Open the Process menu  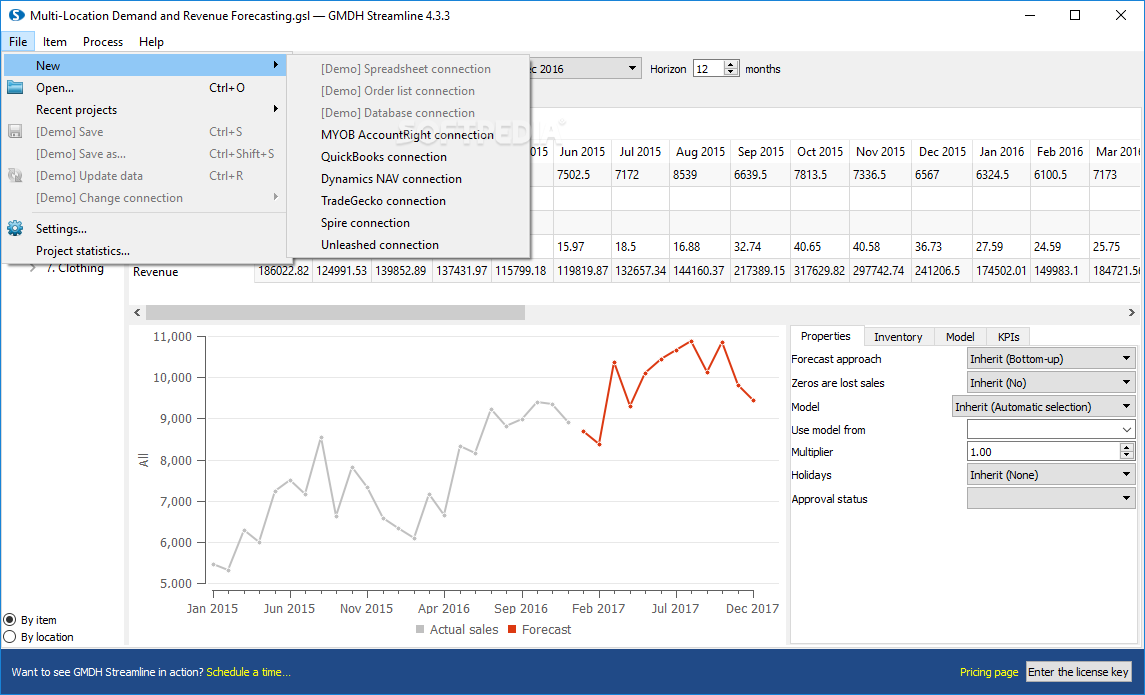click(x=103, y=42)
